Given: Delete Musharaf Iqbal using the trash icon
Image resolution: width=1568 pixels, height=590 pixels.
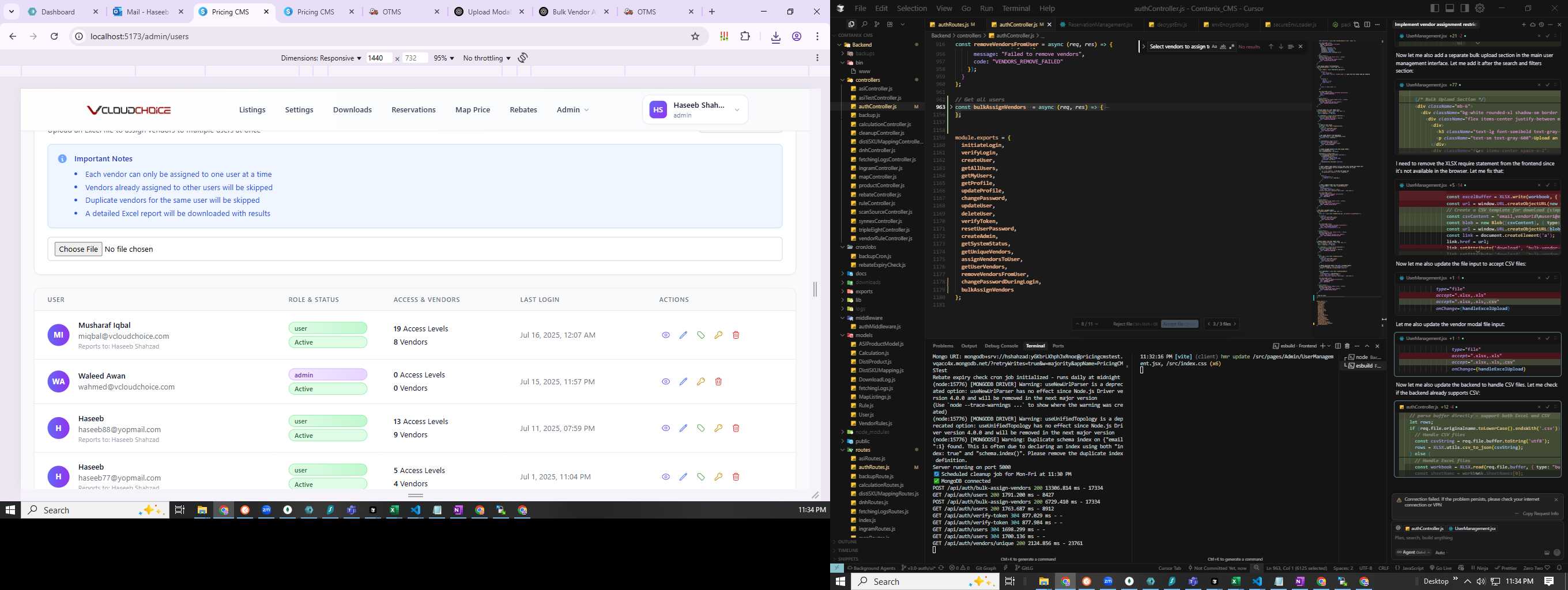Looking at the screenshot, I should pyautogui.click(x=736, y=335).
